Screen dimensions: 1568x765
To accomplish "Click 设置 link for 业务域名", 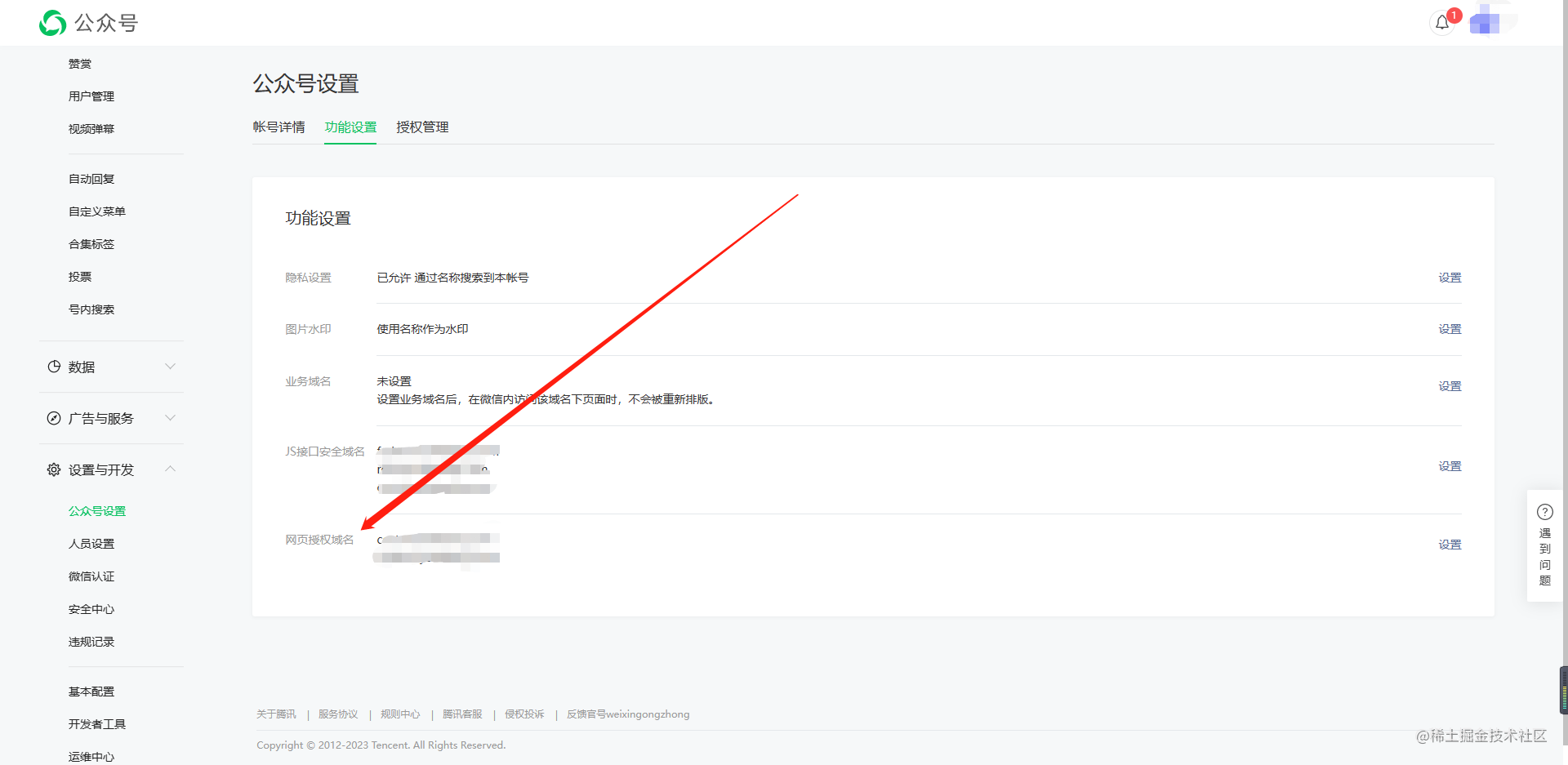I will coord(1450,386).
